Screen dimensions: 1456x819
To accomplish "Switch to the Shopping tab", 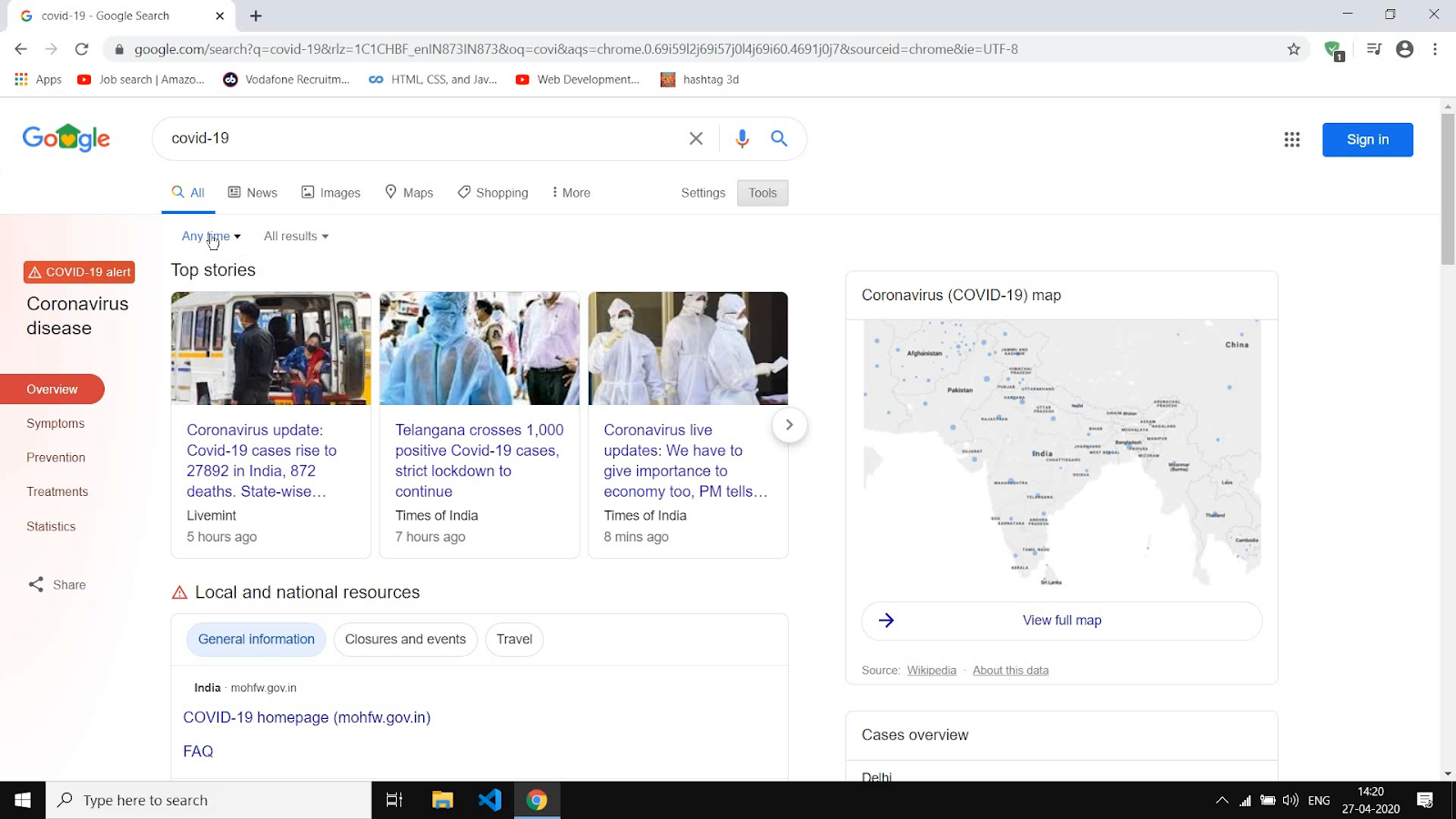I will (492, 193).
